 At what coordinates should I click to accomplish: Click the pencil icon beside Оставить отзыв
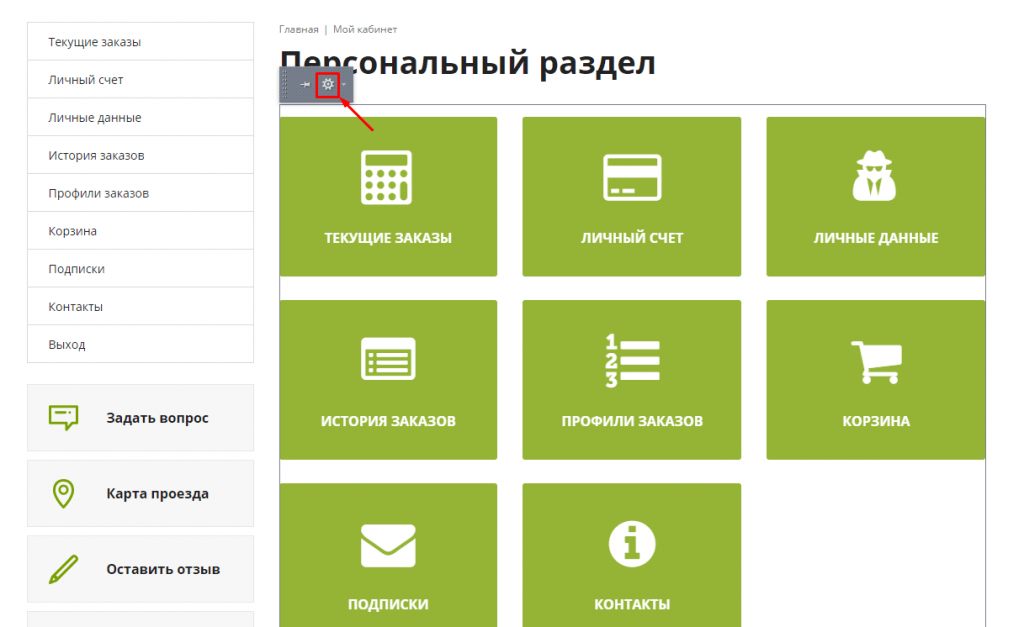tap(63, 569)
